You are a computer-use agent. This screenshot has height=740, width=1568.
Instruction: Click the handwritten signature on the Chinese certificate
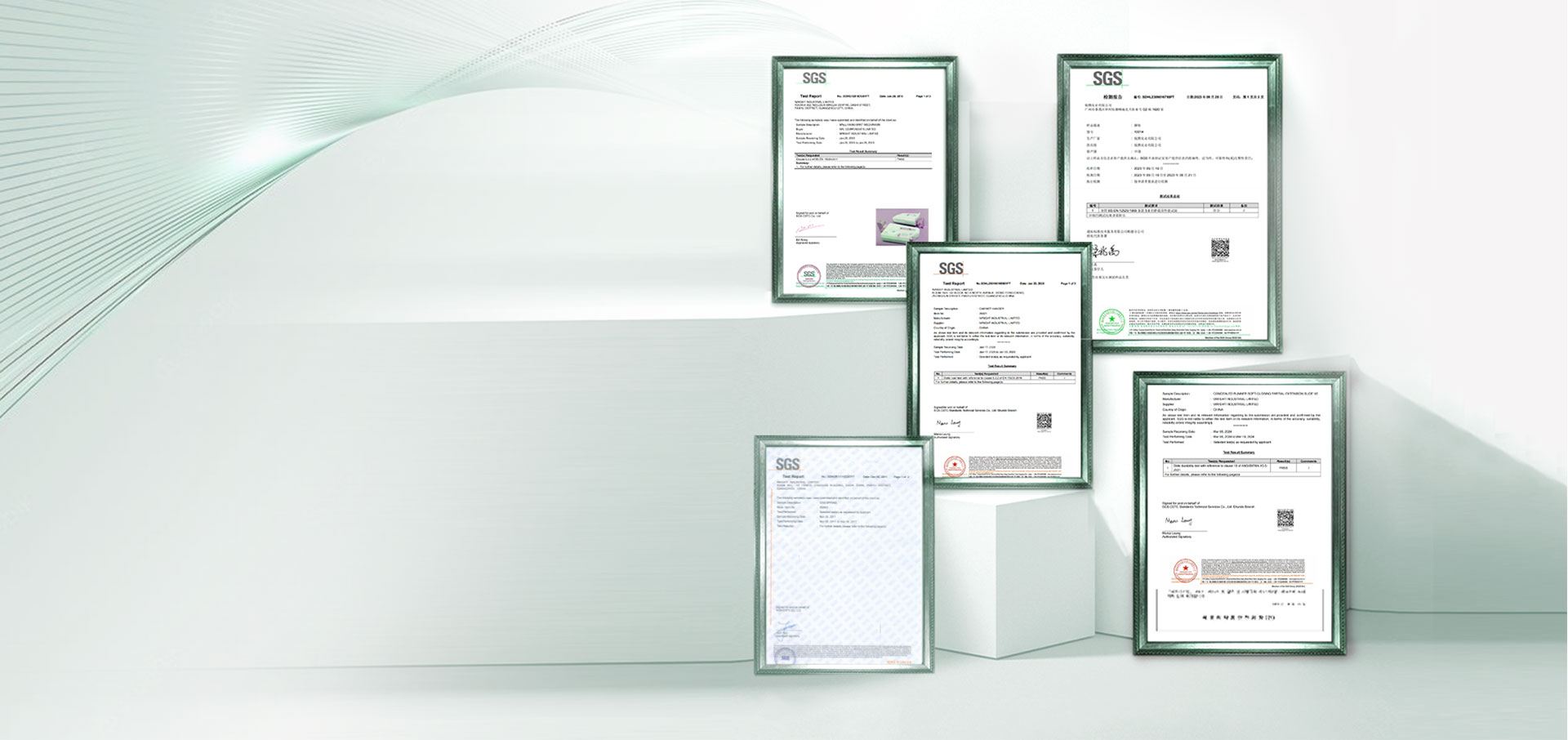click(1105, 252)
